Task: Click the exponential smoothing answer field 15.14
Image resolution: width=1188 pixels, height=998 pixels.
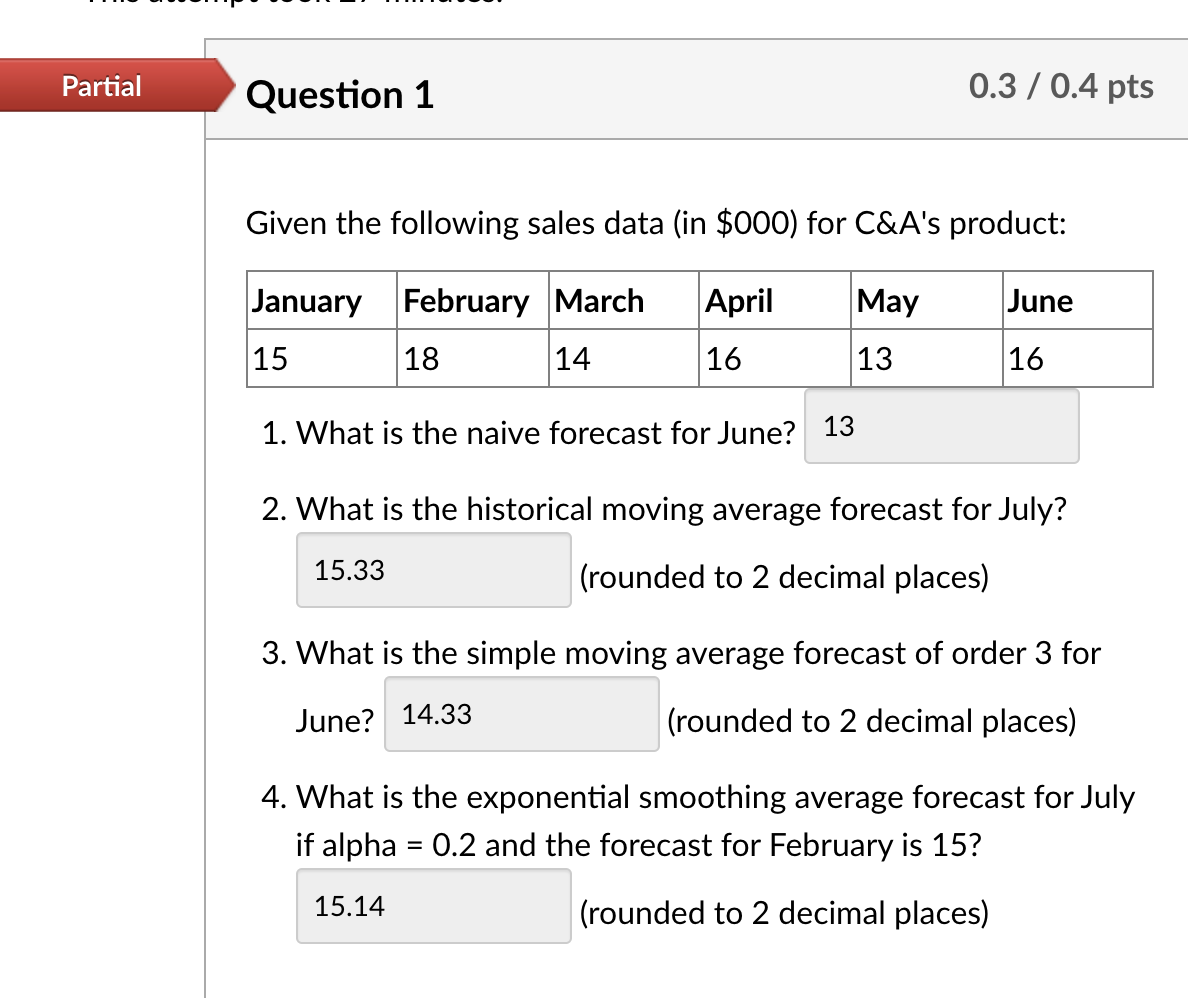Action: (x=433, y=906)
